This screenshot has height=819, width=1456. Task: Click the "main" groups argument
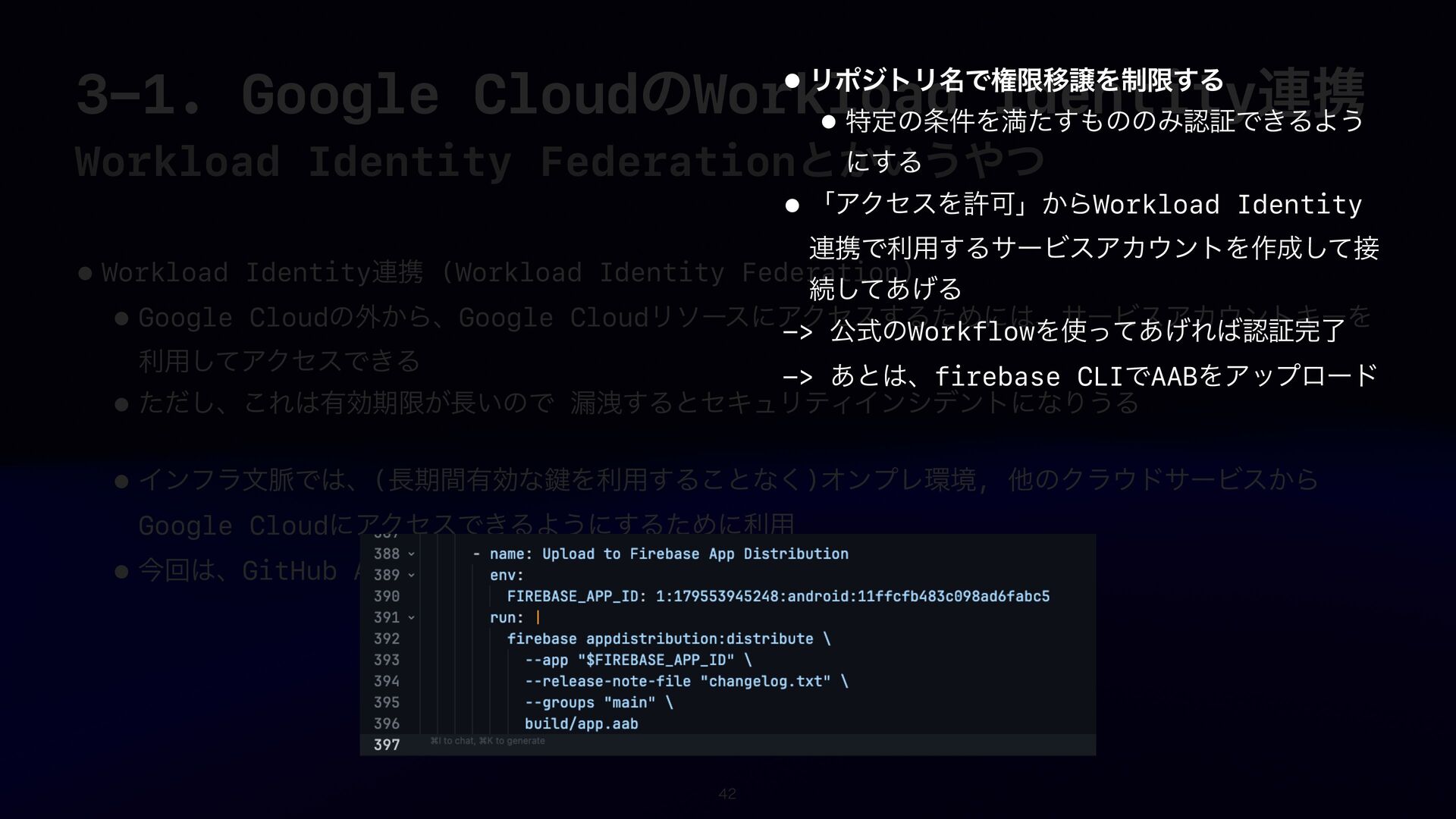[x=630, y=703]
